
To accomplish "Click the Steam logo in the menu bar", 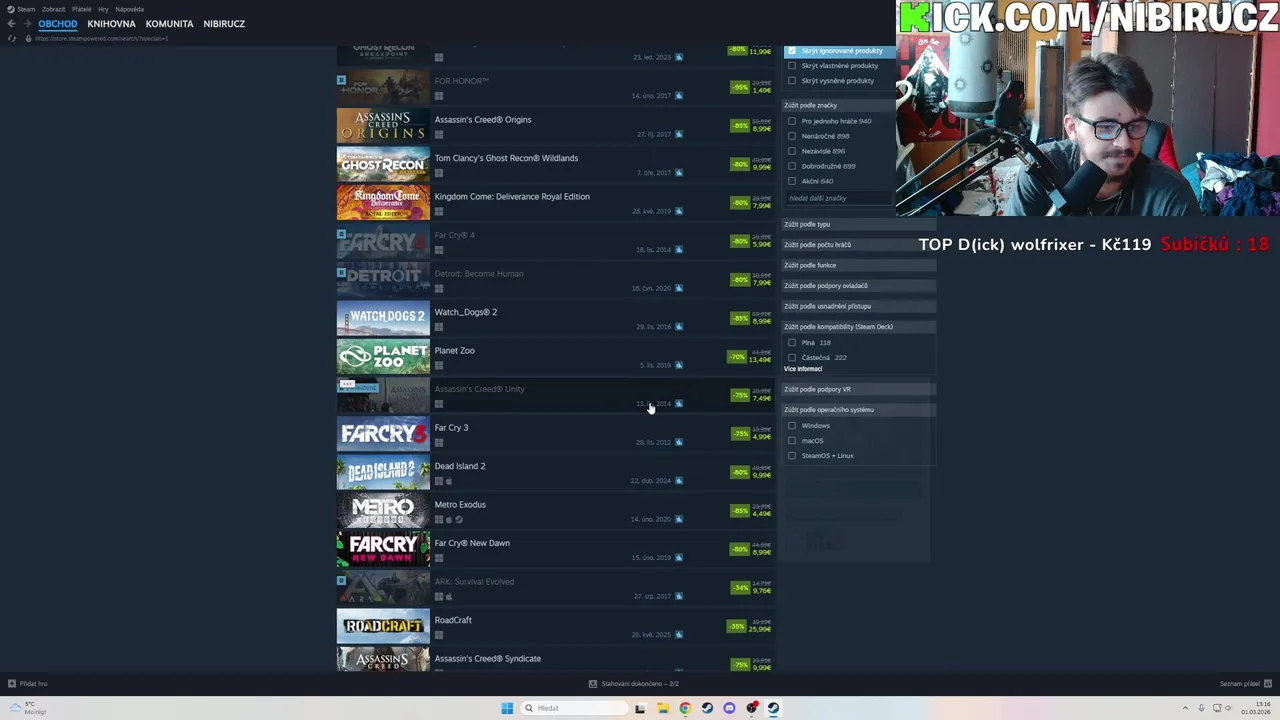I will click(11, 9).
